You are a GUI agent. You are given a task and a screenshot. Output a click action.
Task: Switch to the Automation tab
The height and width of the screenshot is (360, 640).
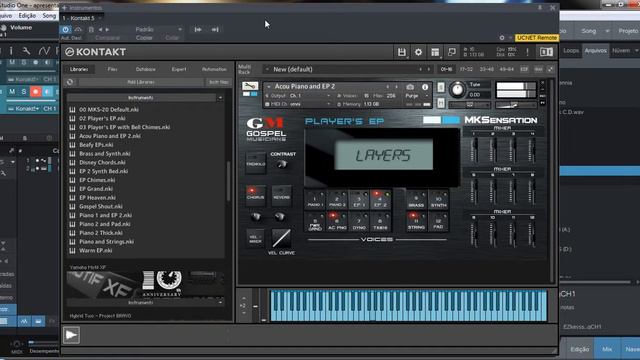[214, 69]
